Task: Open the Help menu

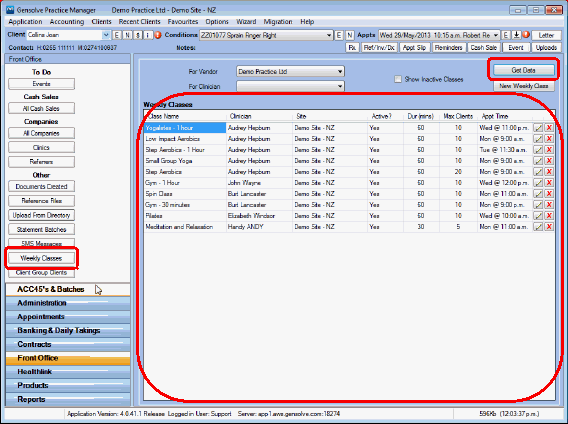Action: (x=307, y=22)
